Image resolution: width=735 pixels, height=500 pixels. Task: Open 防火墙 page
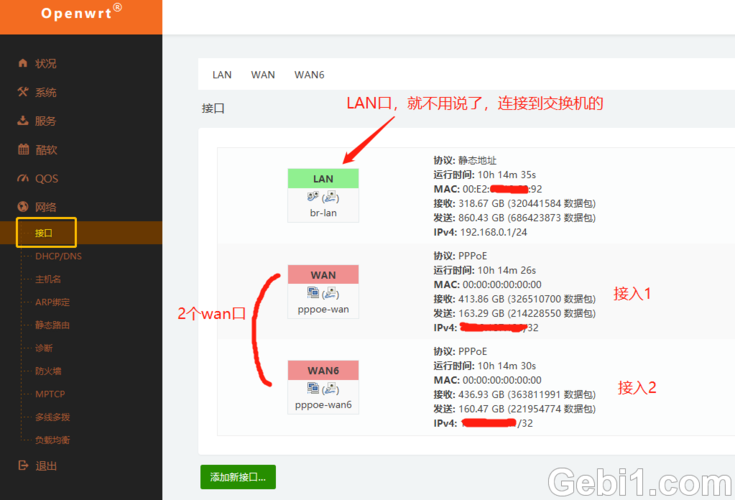[x=48, y=371]
